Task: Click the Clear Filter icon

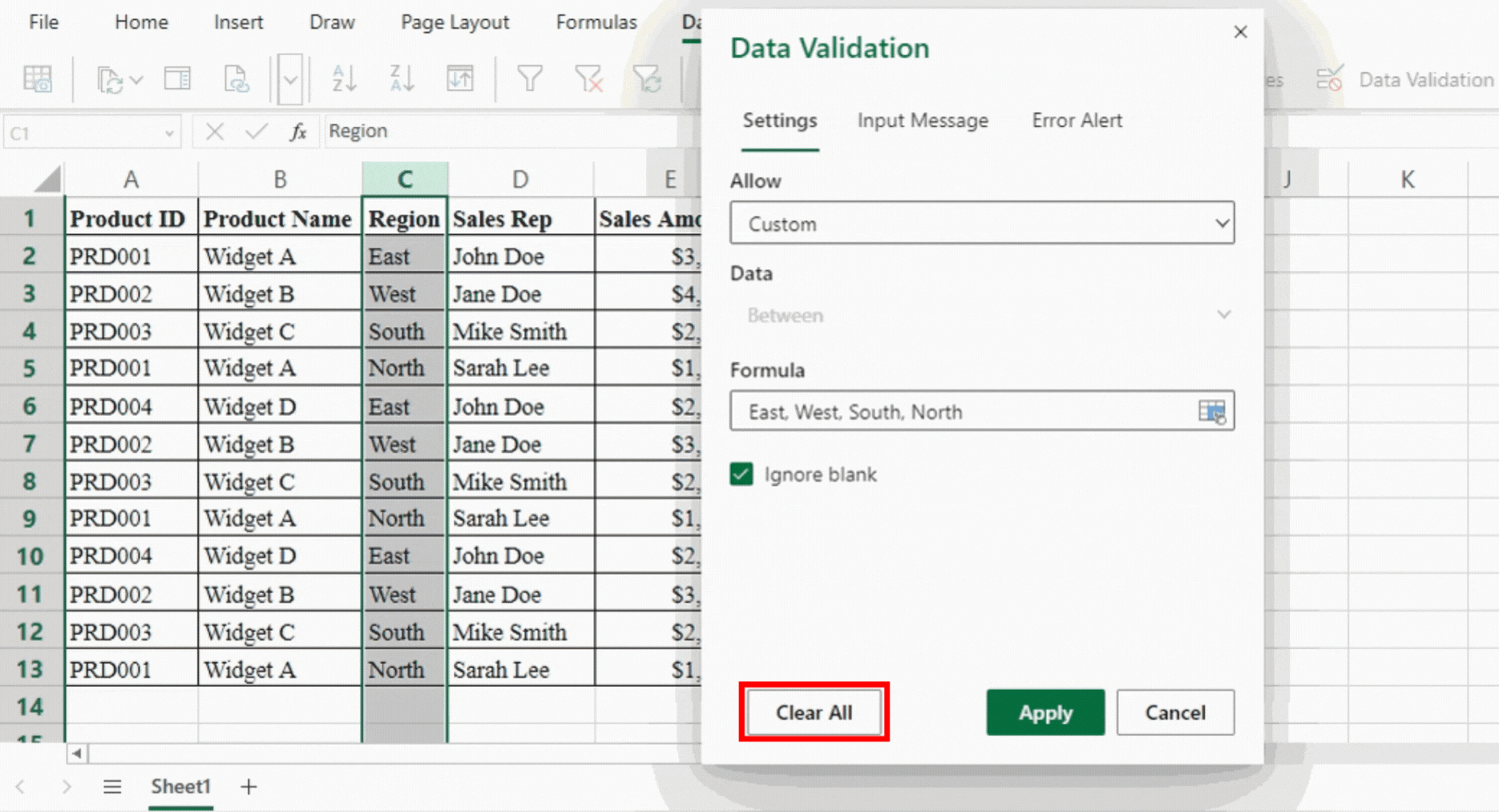Action: (588, 79)
